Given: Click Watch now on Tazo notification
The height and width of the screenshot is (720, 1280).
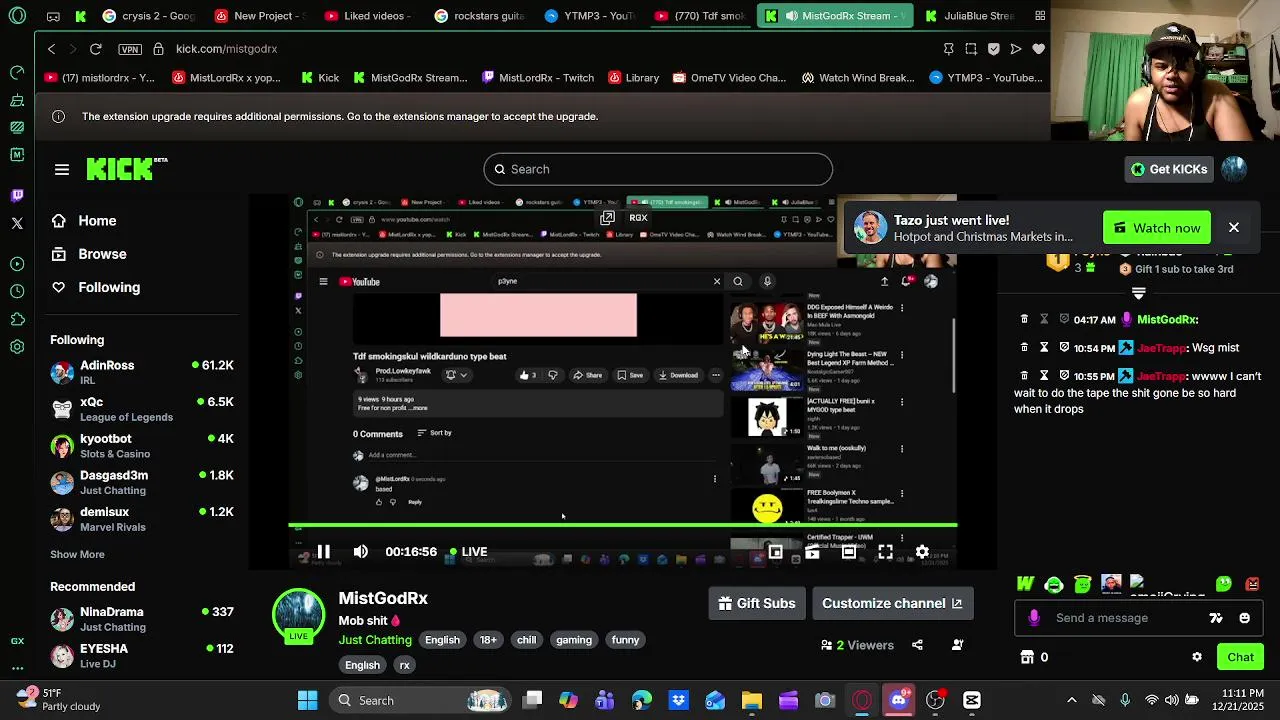Looking at the screenshot, I should (1157, 228).
